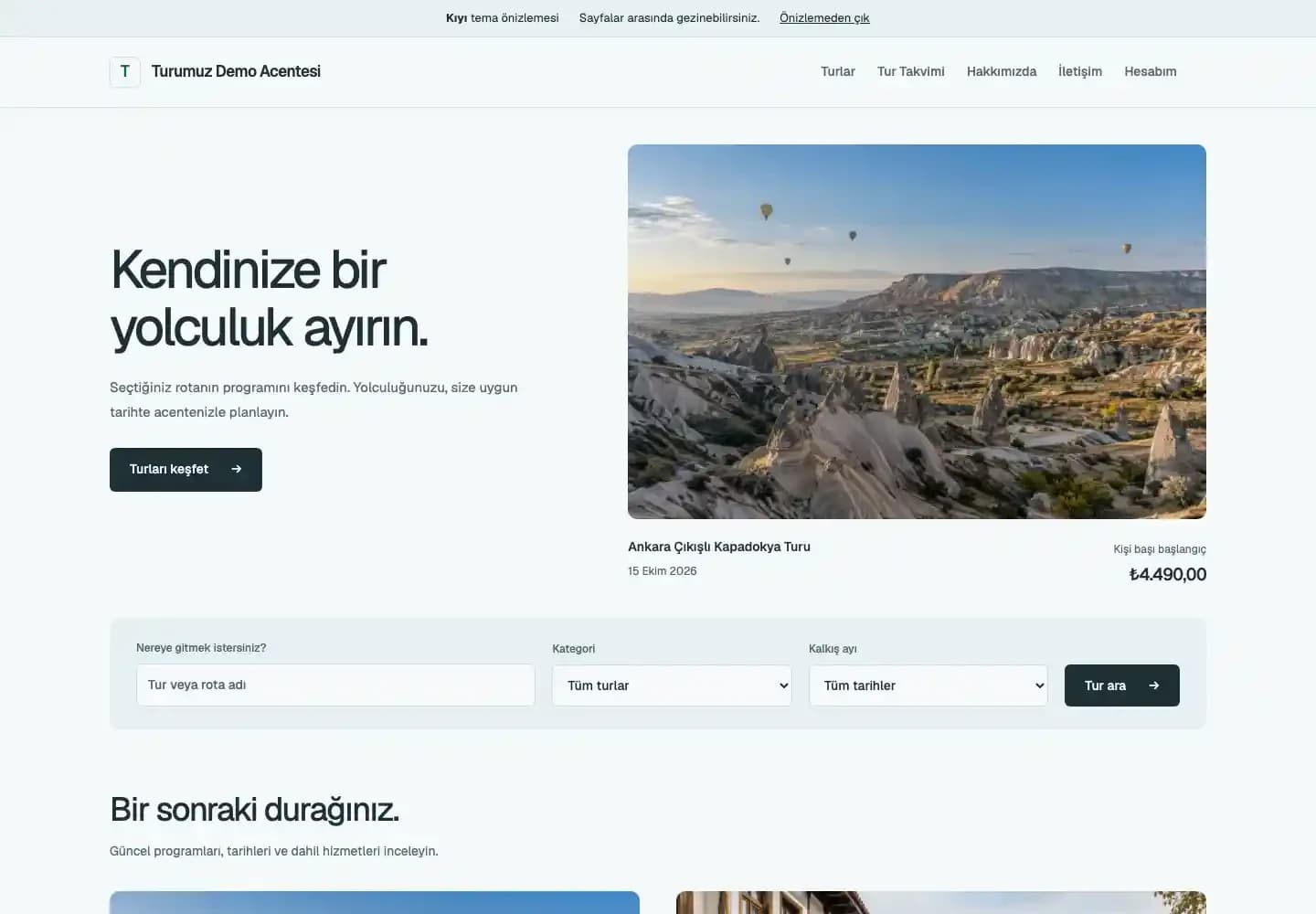Open the İletişim menu link

click(1080, 71)
